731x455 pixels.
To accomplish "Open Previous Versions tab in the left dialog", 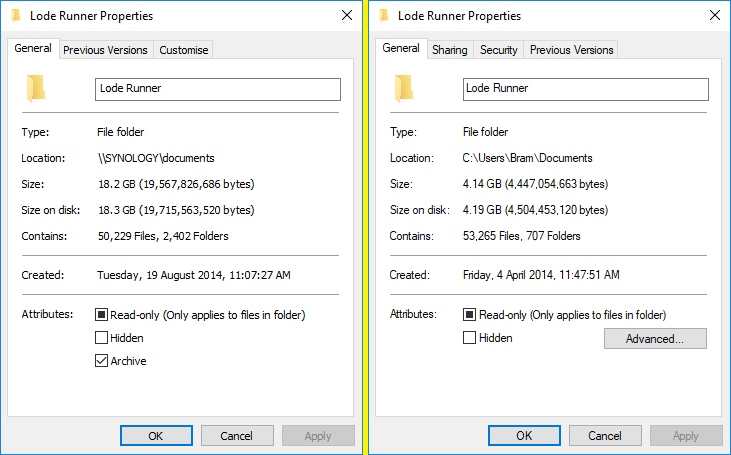I will [105, 50].
